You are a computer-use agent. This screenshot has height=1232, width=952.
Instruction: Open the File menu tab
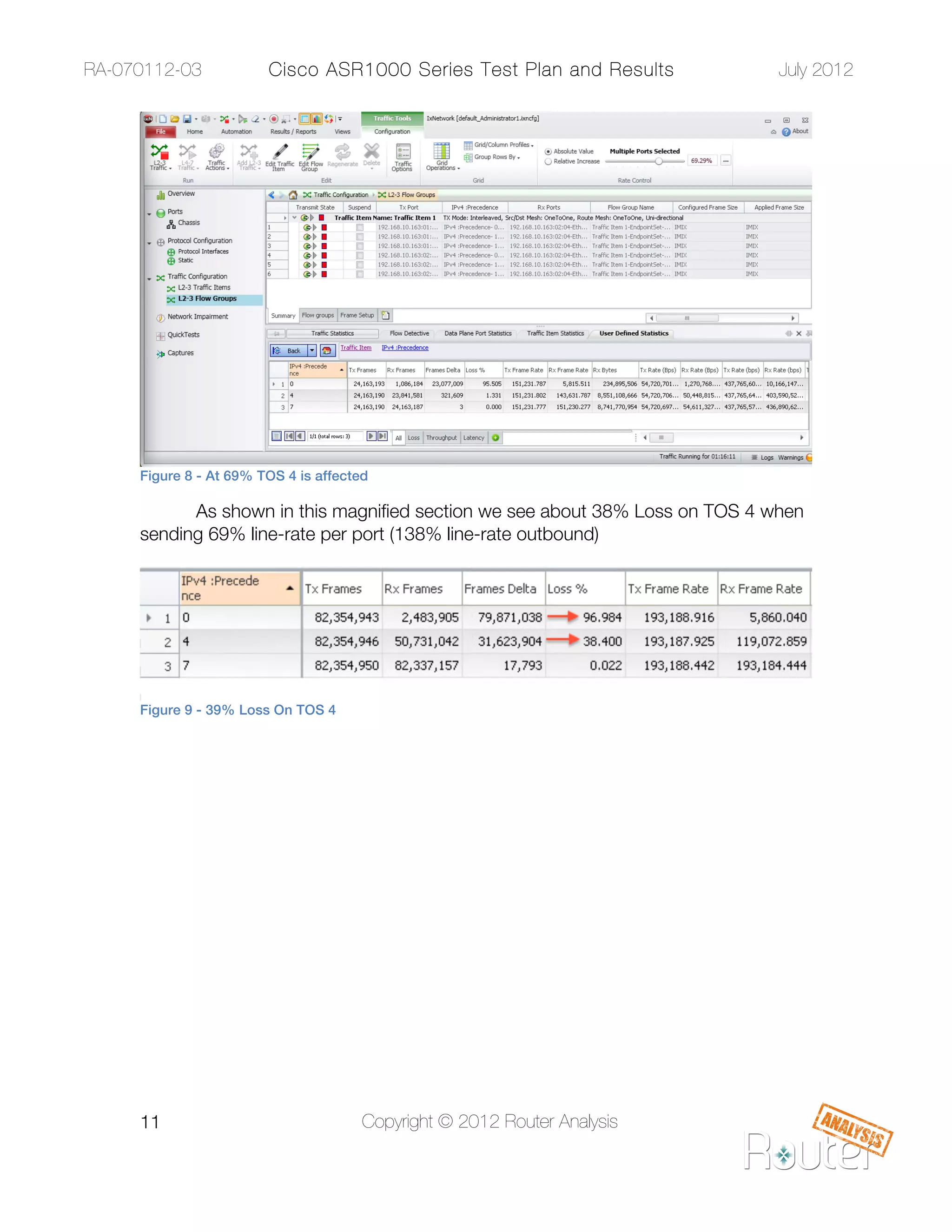[x=161, y=132]
